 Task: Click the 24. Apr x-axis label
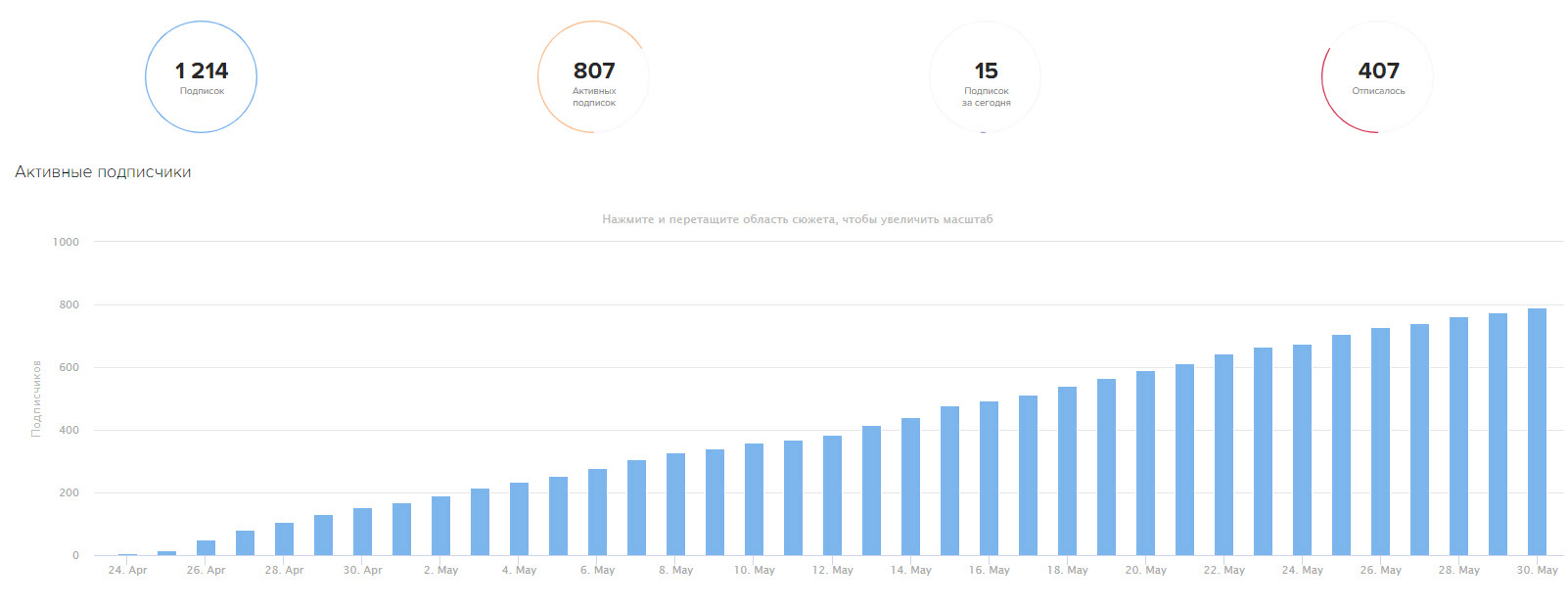(x=127, y=570)
